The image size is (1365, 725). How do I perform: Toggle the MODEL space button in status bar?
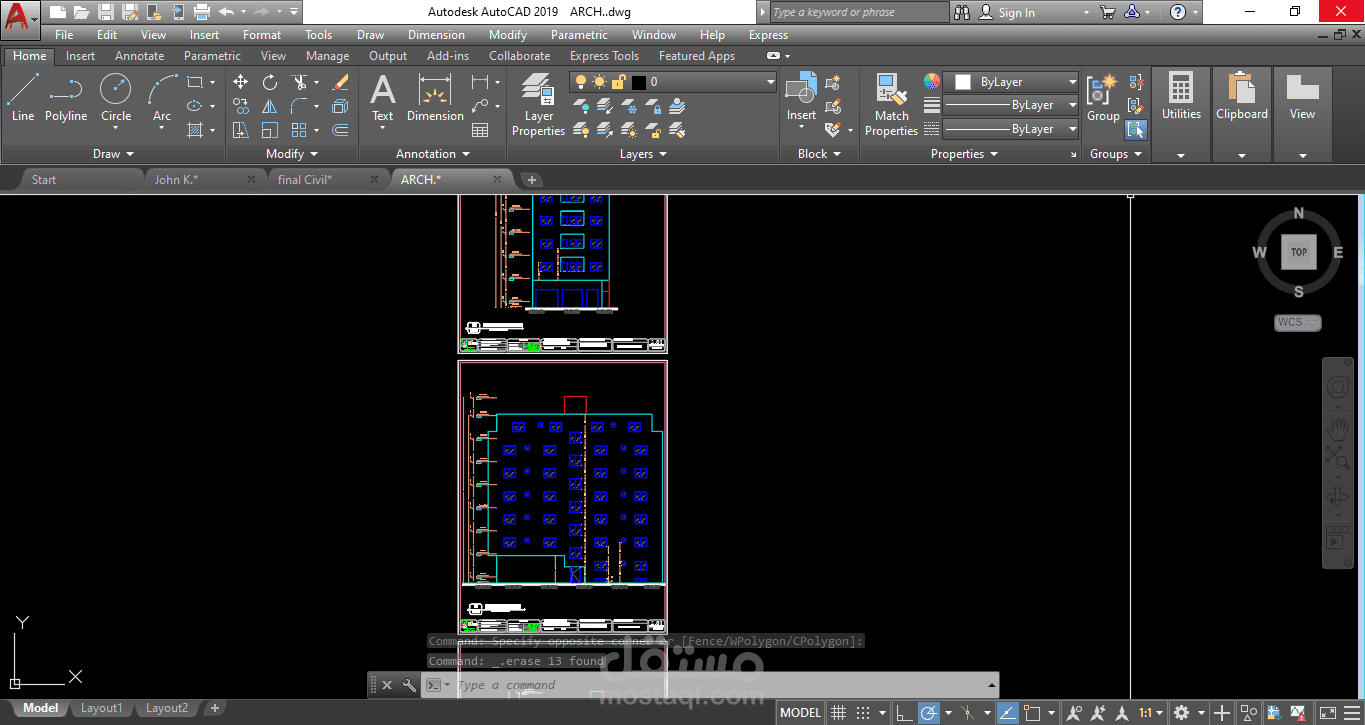click(800, 713)
